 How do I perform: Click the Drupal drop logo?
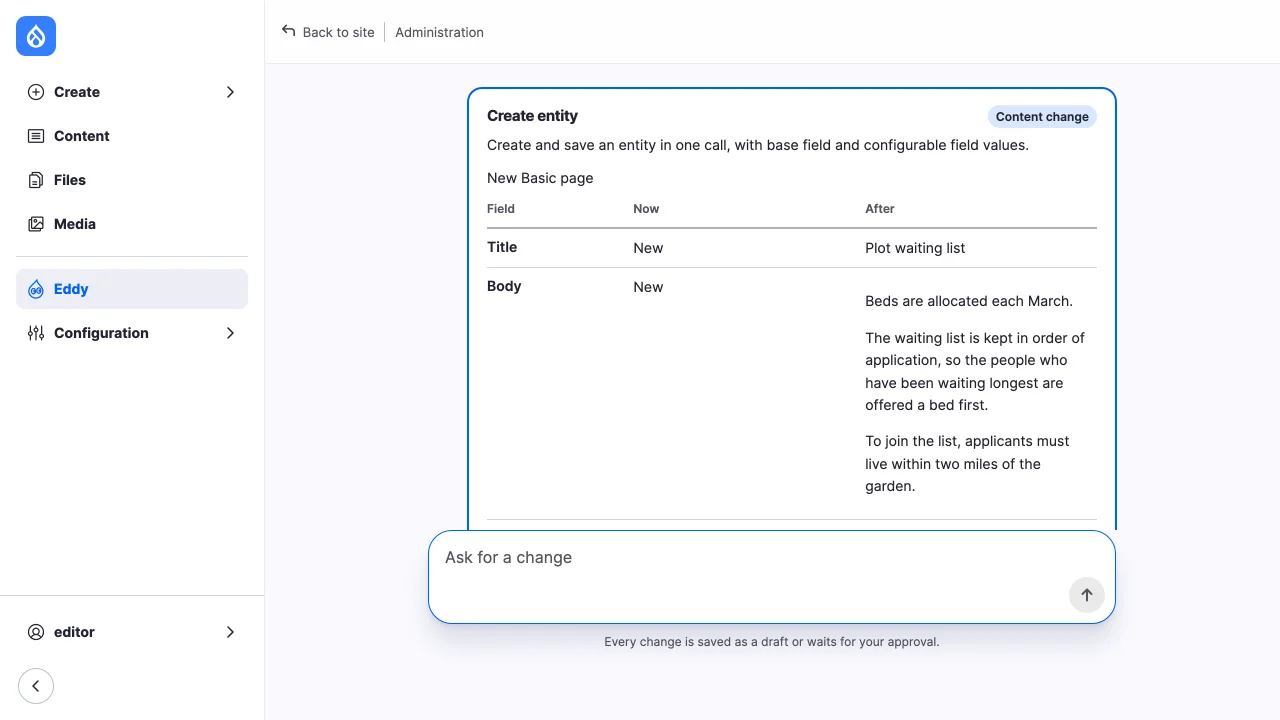pos(36,36)
